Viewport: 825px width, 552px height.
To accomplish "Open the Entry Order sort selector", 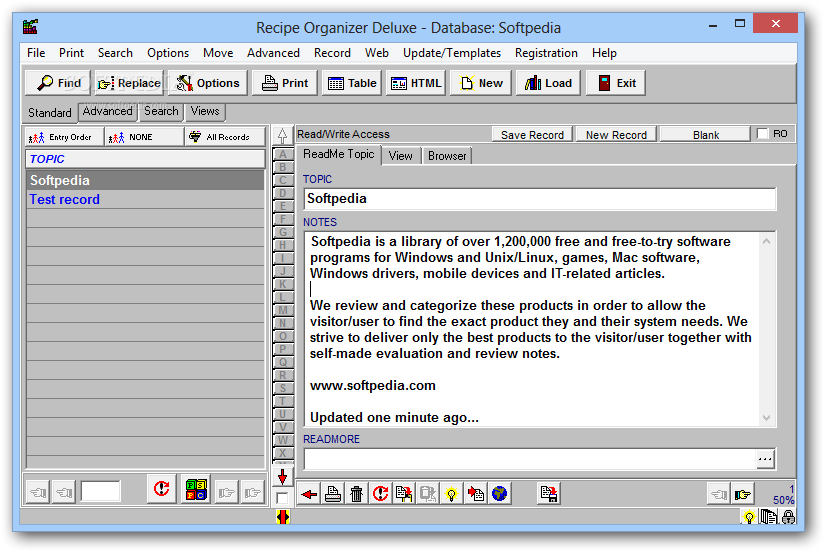I will [64, 137].
